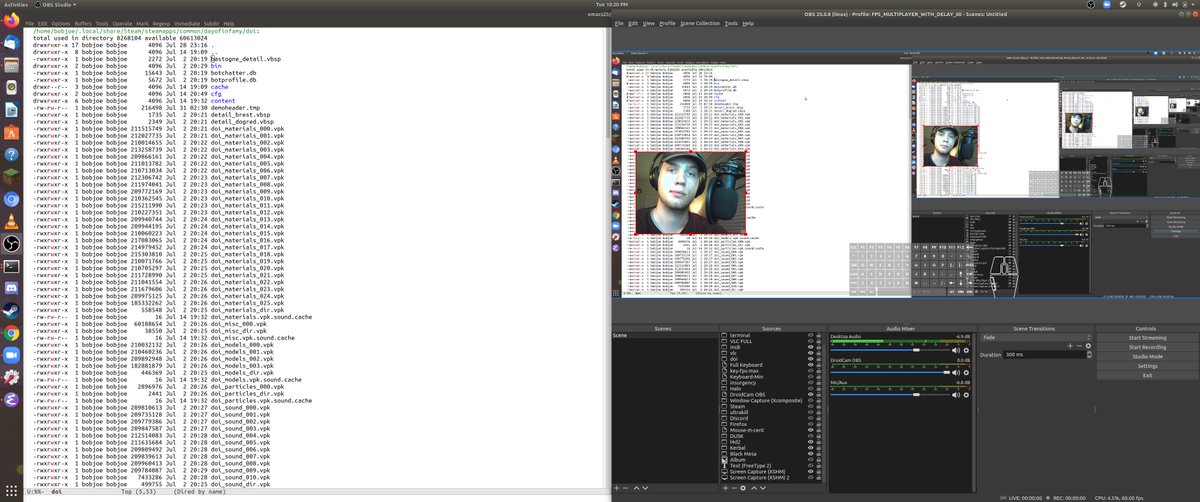This screenshot has width=1200, height=502.
Task: Toggle lock on VLC FULL source
Action: [x=819, y=342]
